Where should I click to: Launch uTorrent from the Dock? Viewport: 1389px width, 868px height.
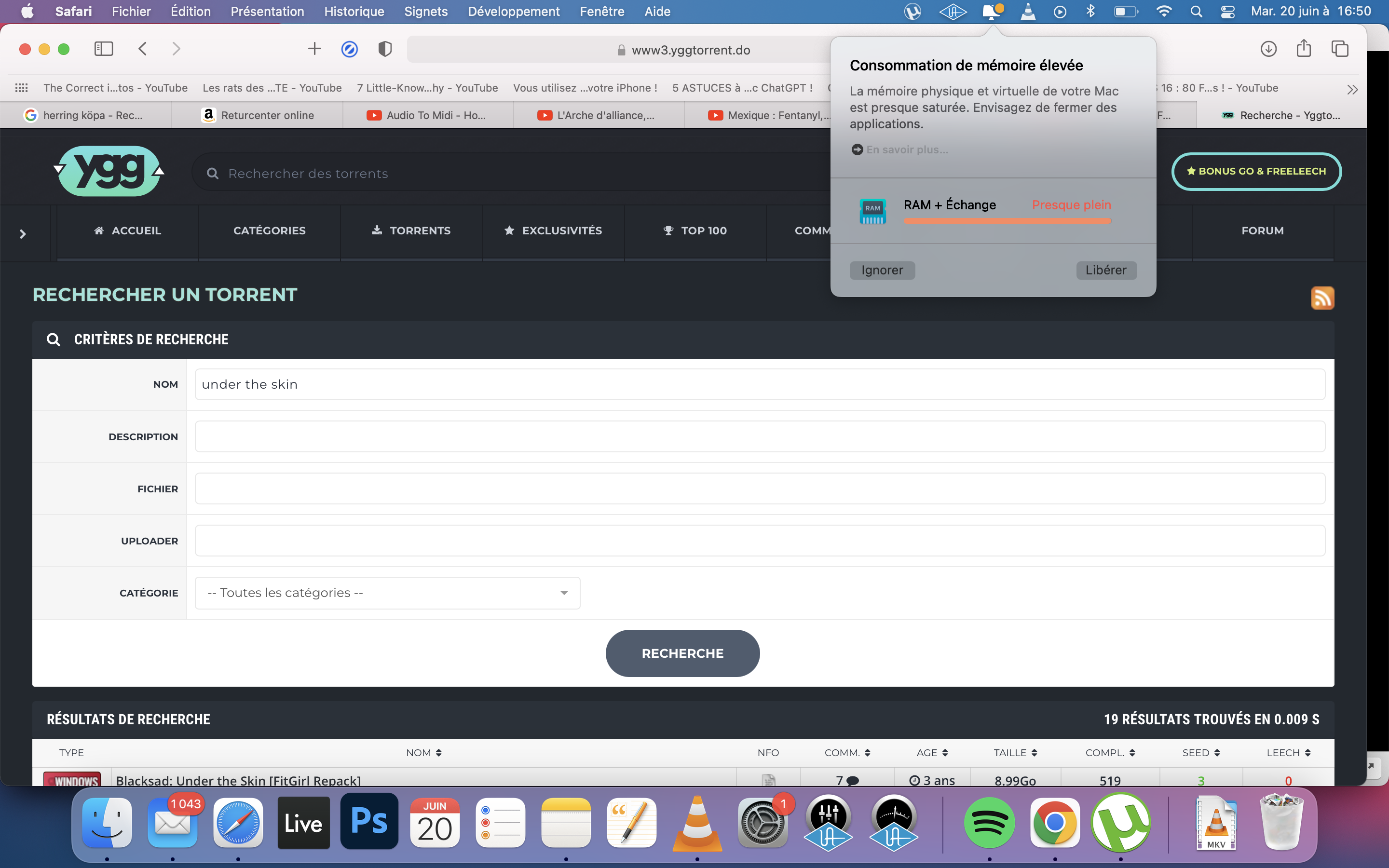(x=1120, y=823)
